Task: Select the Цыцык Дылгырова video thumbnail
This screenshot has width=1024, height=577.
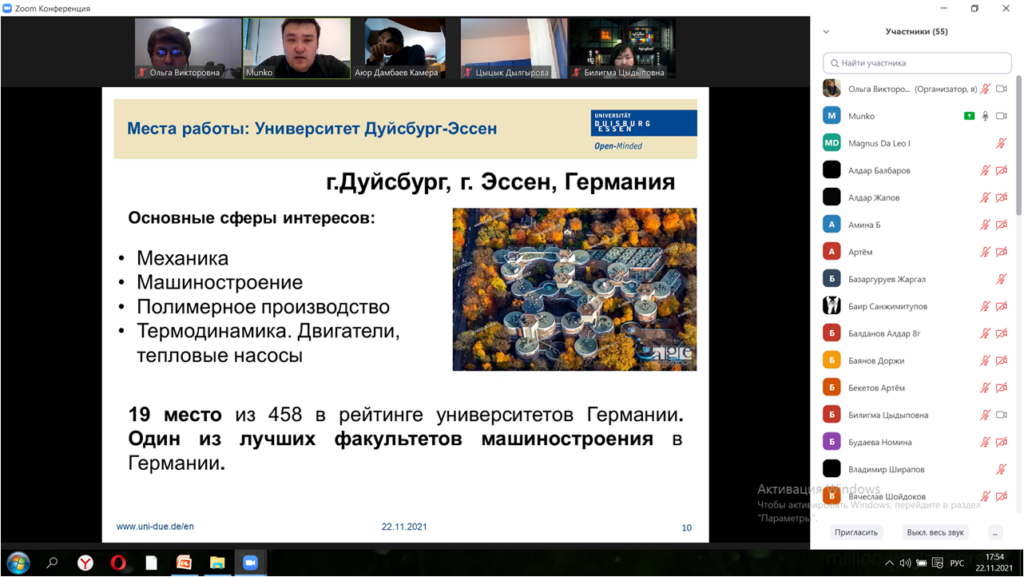Action: (514, 48)
